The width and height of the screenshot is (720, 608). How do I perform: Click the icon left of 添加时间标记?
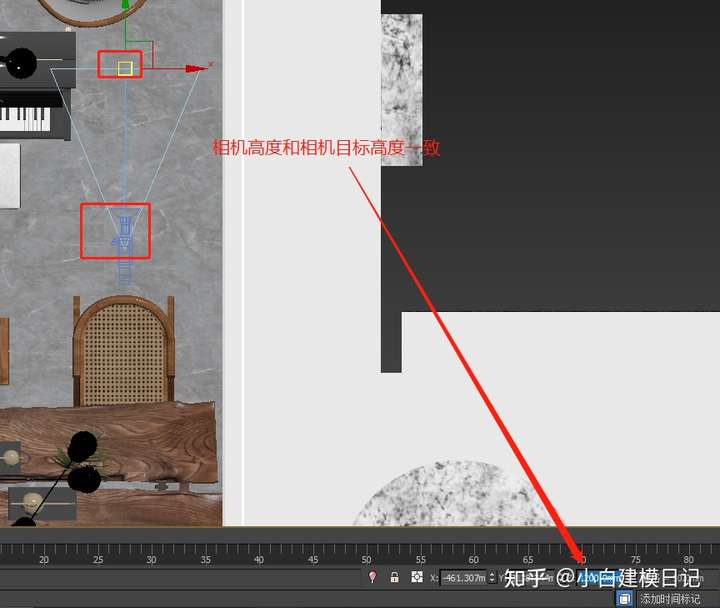point(624,599)
